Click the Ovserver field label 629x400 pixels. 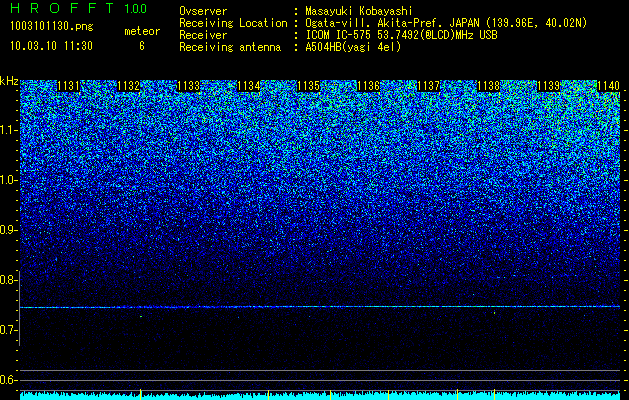pos(203,11)
